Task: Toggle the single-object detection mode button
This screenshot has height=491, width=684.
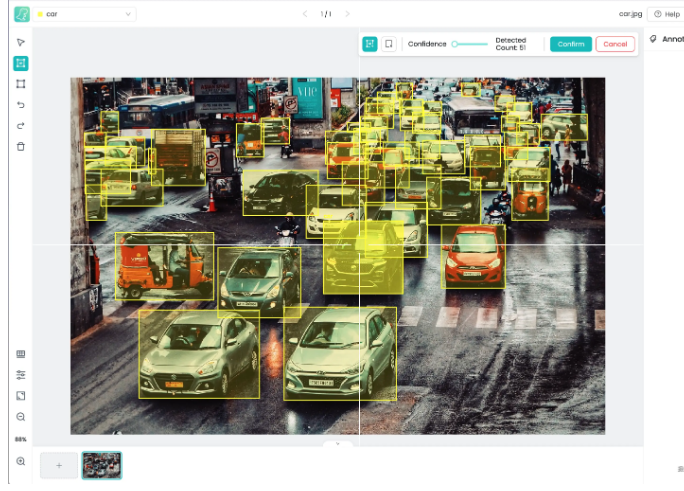Action: pos(389,44)
